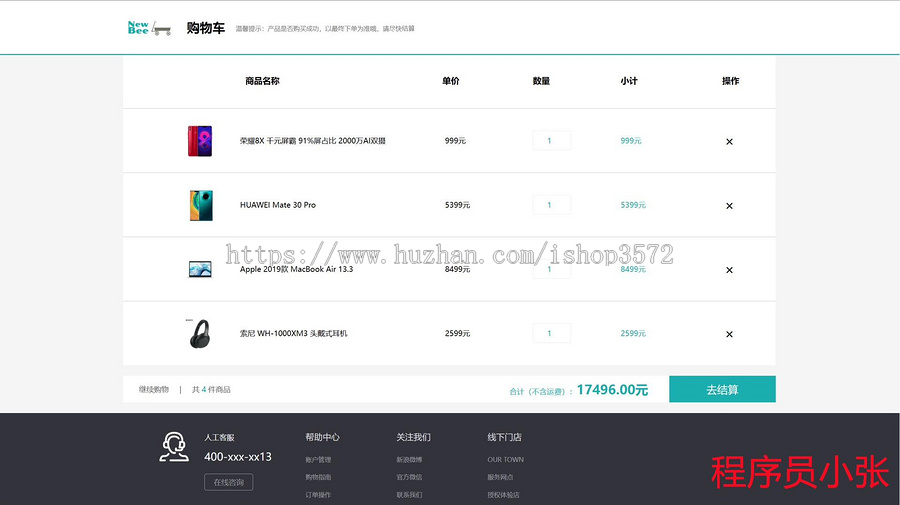Open the 服务网点 footer link

[x=501, y=477]
